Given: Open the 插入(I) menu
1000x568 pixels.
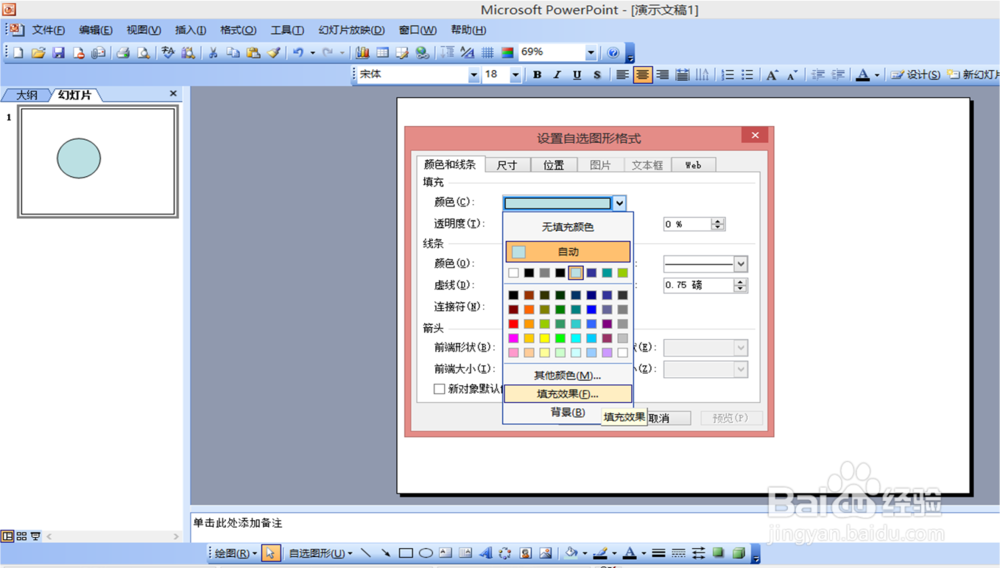Looking at the screenshot, I should coord(190,30).
